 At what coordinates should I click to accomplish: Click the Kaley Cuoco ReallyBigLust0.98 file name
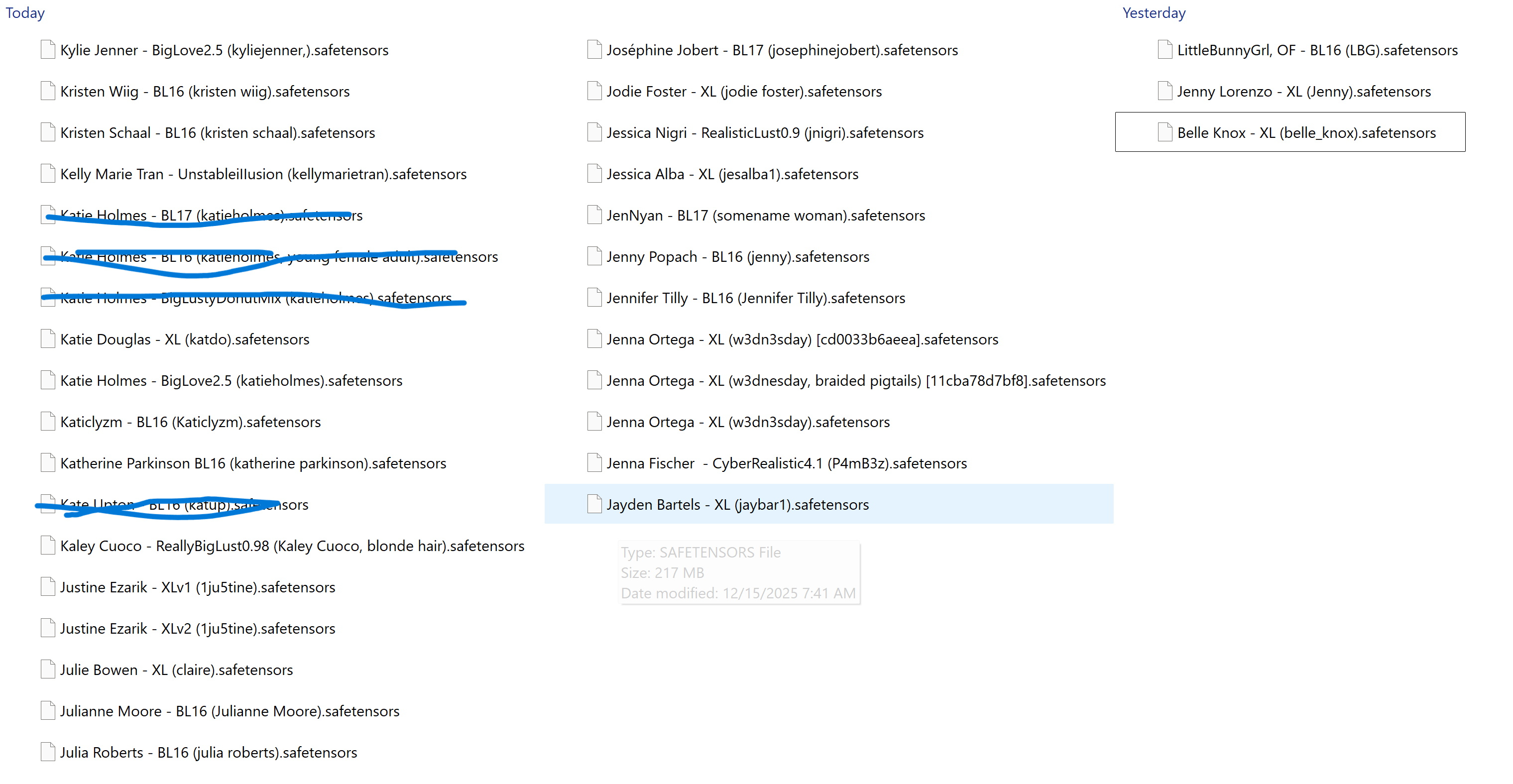(292, 546)
